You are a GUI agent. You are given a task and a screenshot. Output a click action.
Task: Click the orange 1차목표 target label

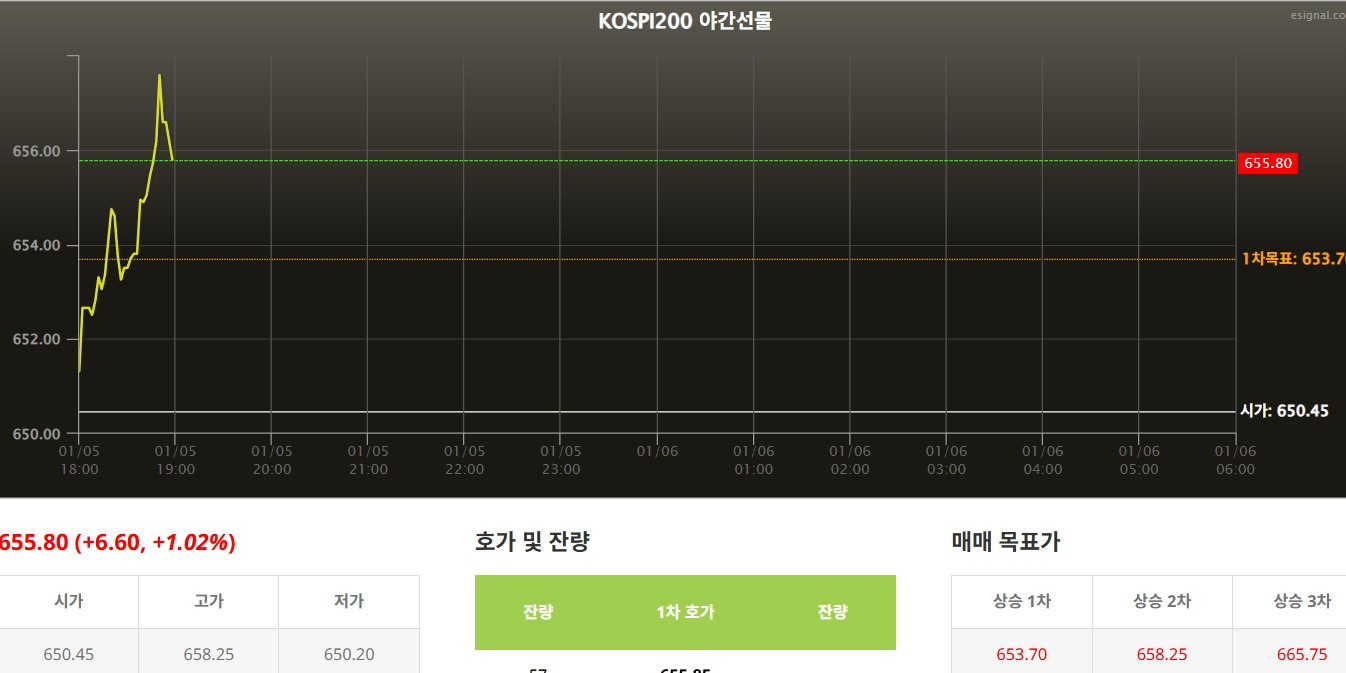[x=1293, y=258]
